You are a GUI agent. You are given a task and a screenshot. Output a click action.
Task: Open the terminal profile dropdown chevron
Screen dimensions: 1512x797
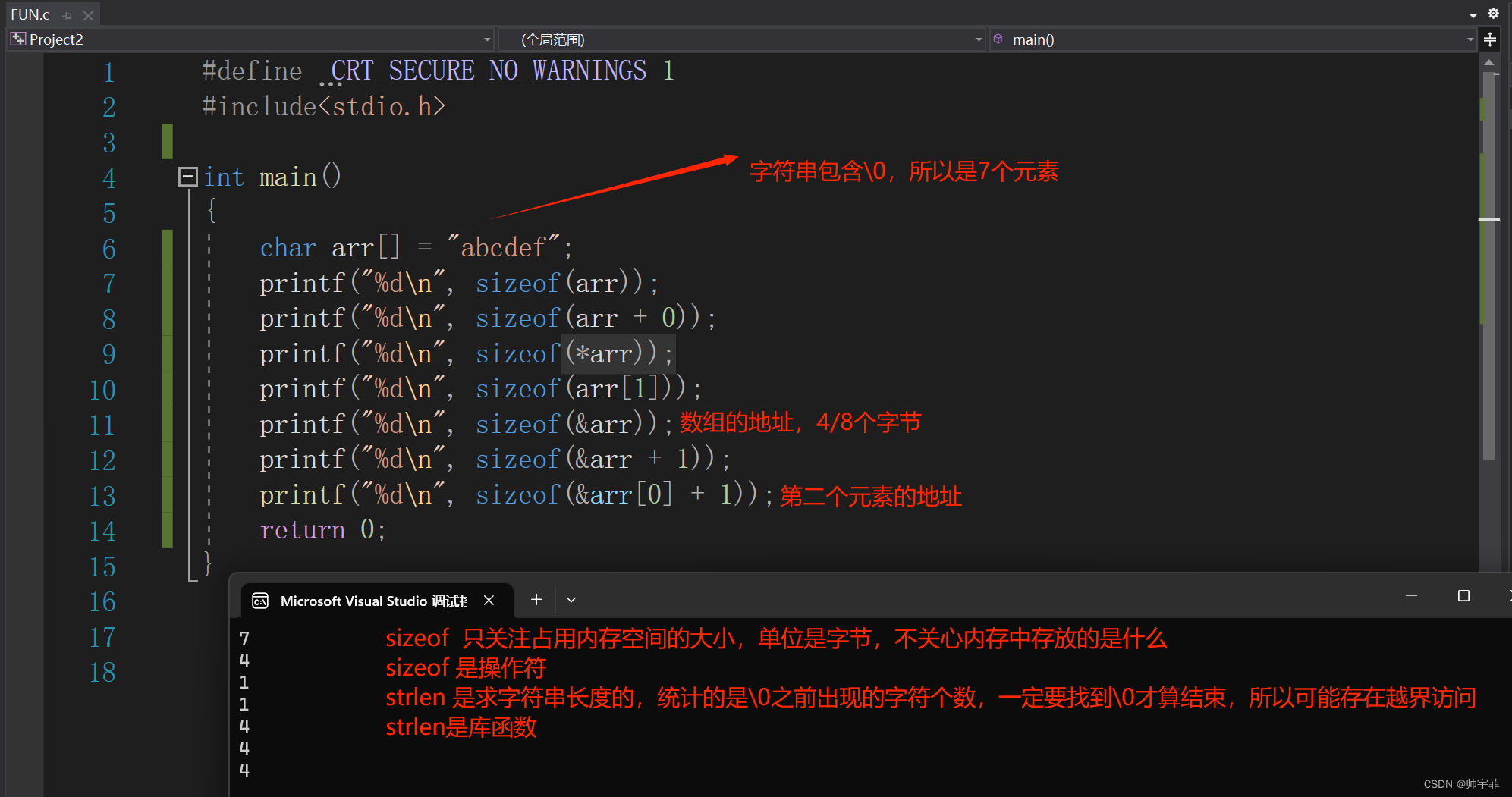point(571,600)
